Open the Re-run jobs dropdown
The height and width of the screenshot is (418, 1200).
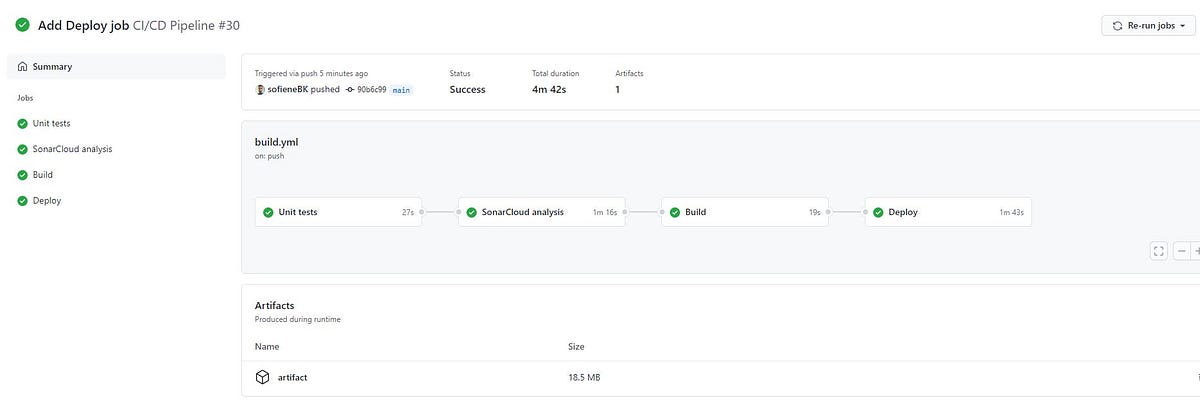(x=1149, y=25)
